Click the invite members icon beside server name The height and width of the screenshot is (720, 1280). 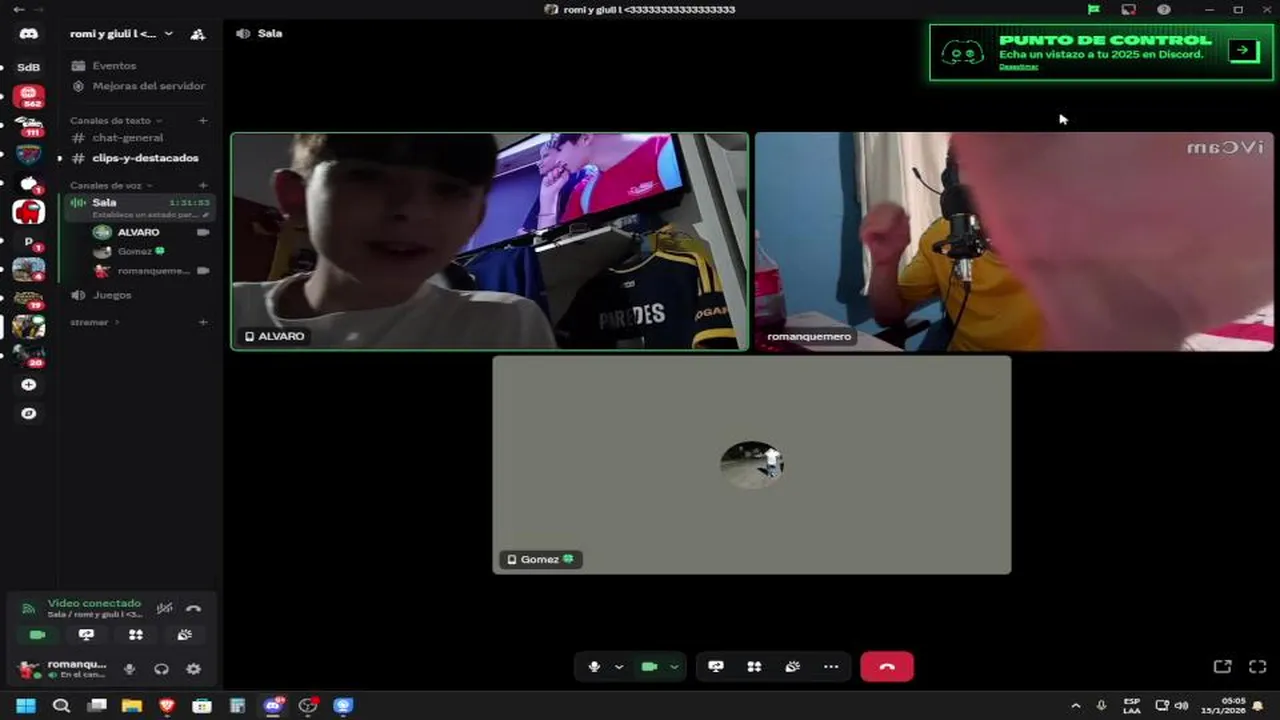198,34
